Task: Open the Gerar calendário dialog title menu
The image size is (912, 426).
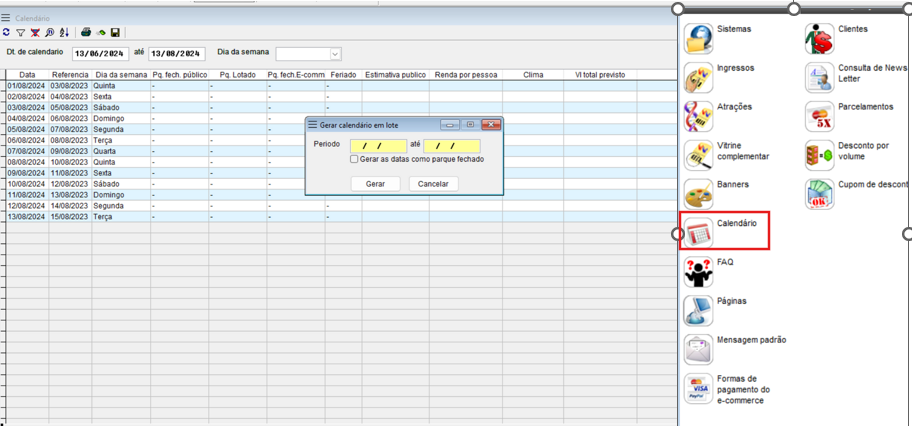Action: tap(313, 125)
